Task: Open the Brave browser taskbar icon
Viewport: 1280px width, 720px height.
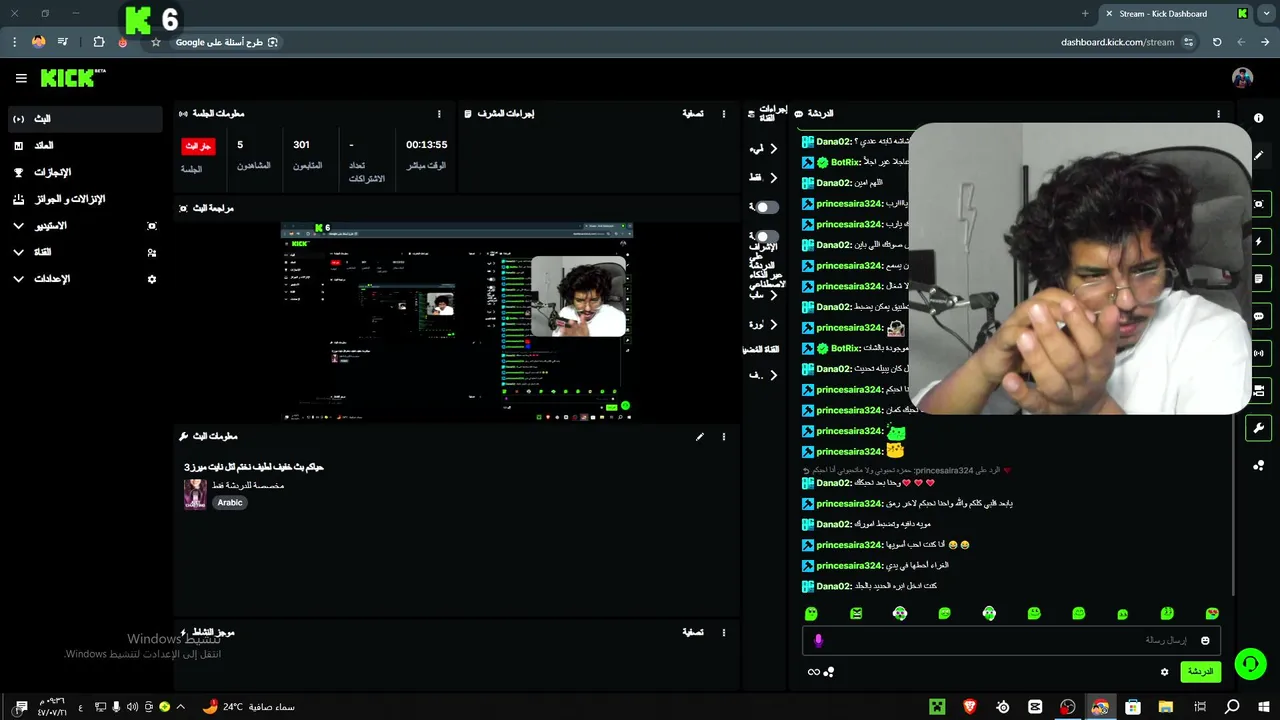Action: 969,707
